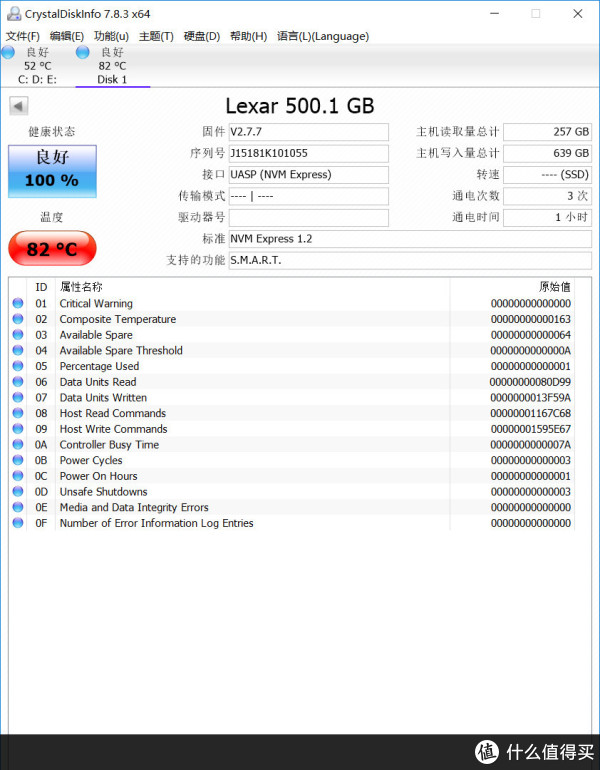
Task: Click the ID column header
Action: (x=41, y=287)
